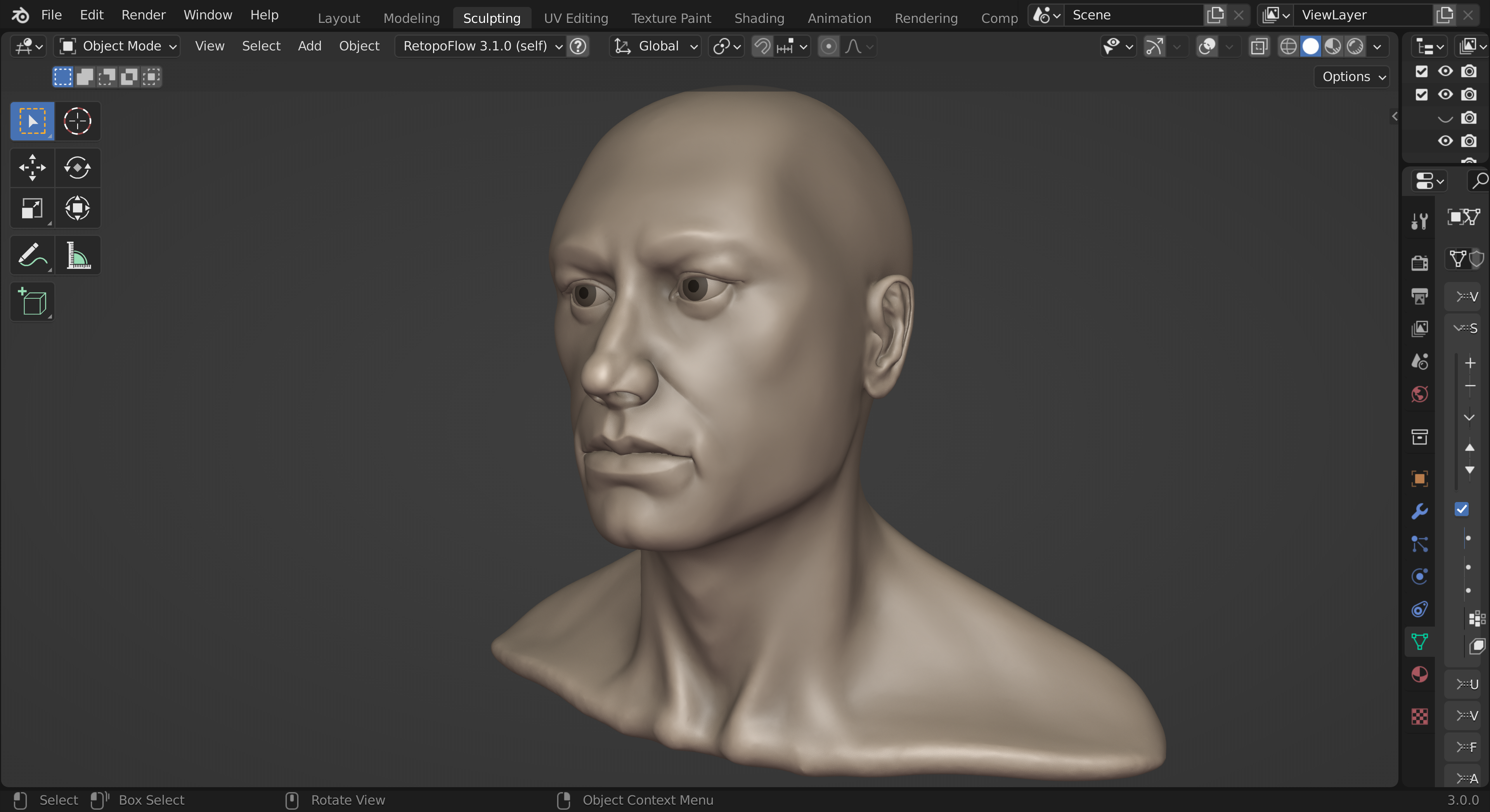Activate the Annotate pencil tool

coord(32,255)
